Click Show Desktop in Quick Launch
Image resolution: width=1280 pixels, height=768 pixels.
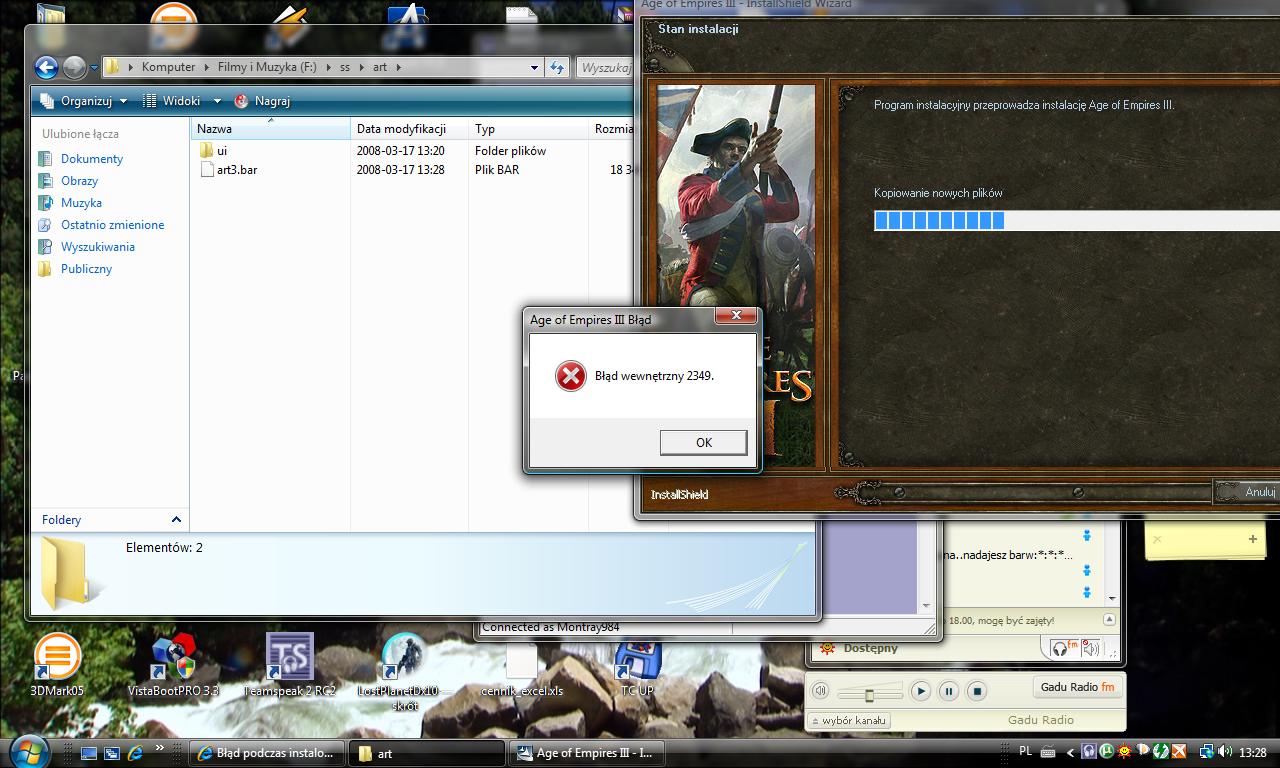coord(89,753)
